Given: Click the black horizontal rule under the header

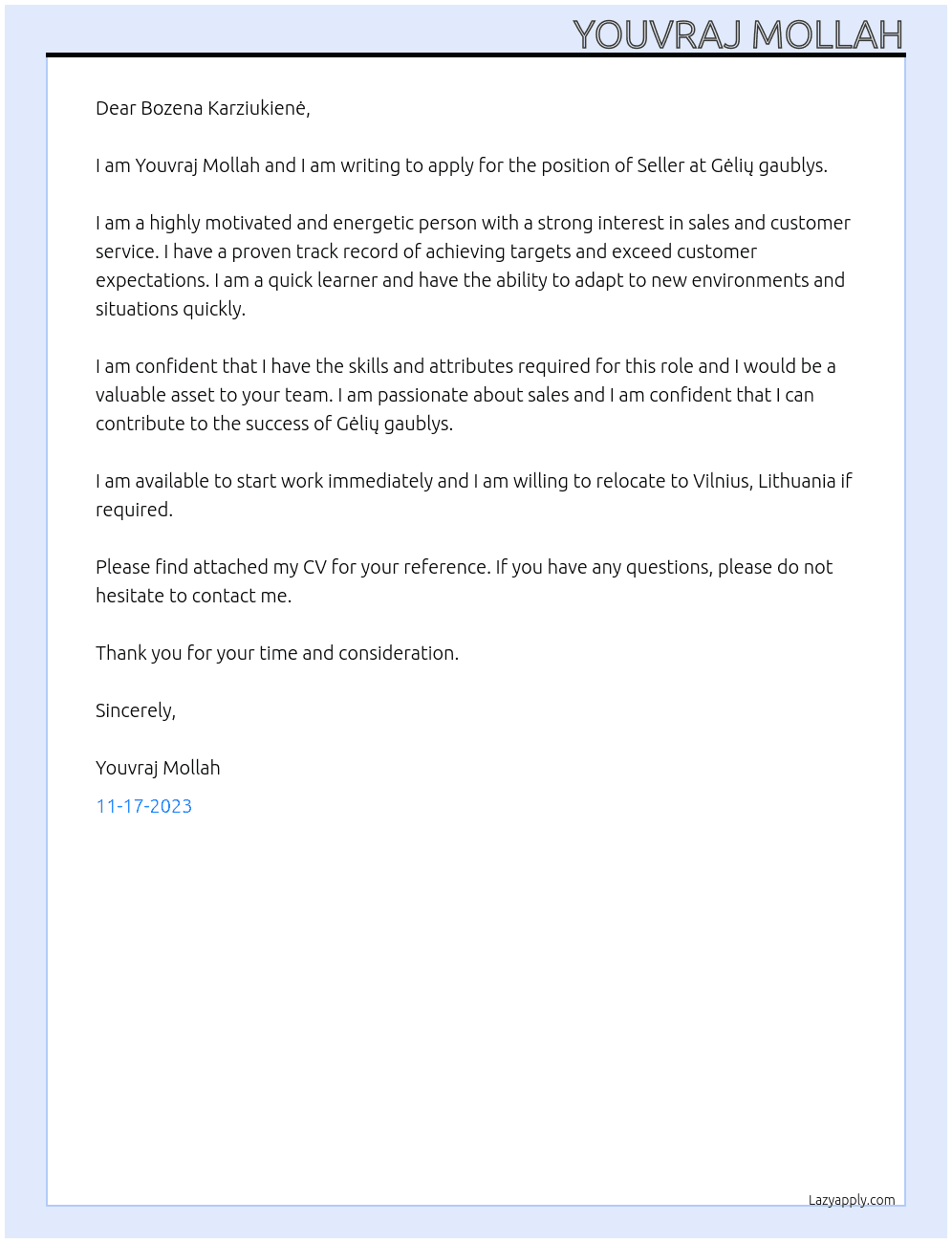Looking at the screenshot, I should point(476,55).
